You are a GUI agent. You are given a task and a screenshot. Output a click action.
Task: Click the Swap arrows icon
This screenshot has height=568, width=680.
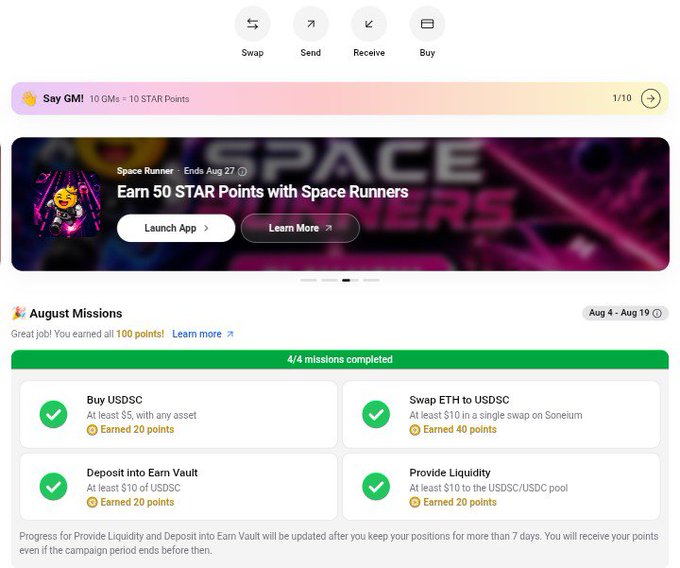252,24
